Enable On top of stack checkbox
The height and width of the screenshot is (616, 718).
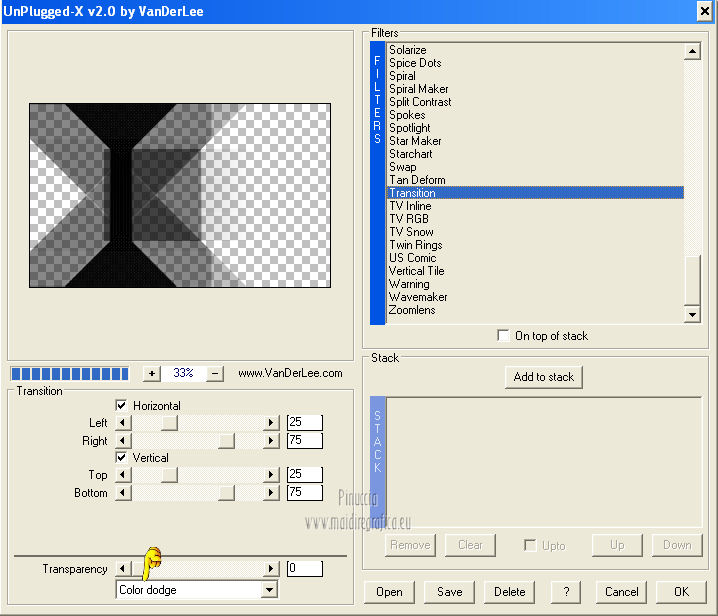click(503, 336)
